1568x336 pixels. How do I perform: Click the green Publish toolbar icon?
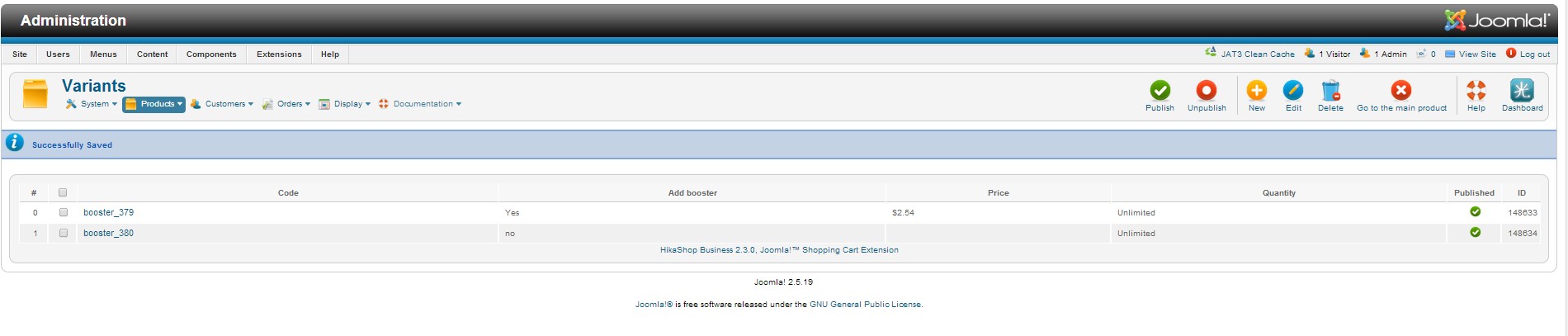(x=1159, y=90)
